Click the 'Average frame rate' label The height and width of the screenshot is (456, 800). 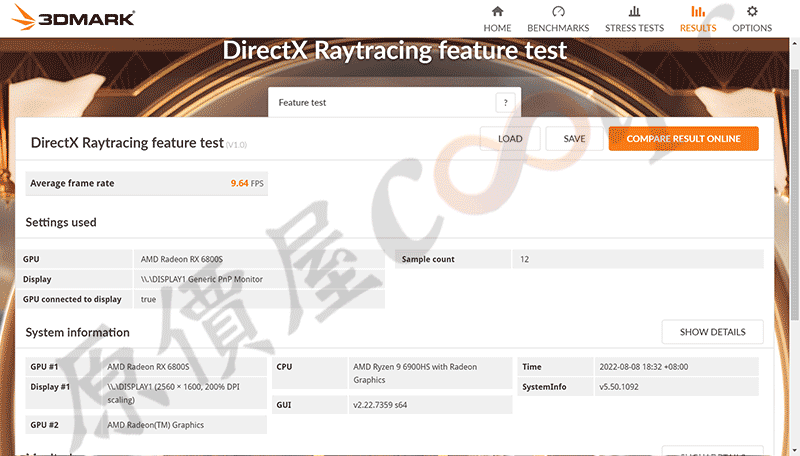coord(72,183)
